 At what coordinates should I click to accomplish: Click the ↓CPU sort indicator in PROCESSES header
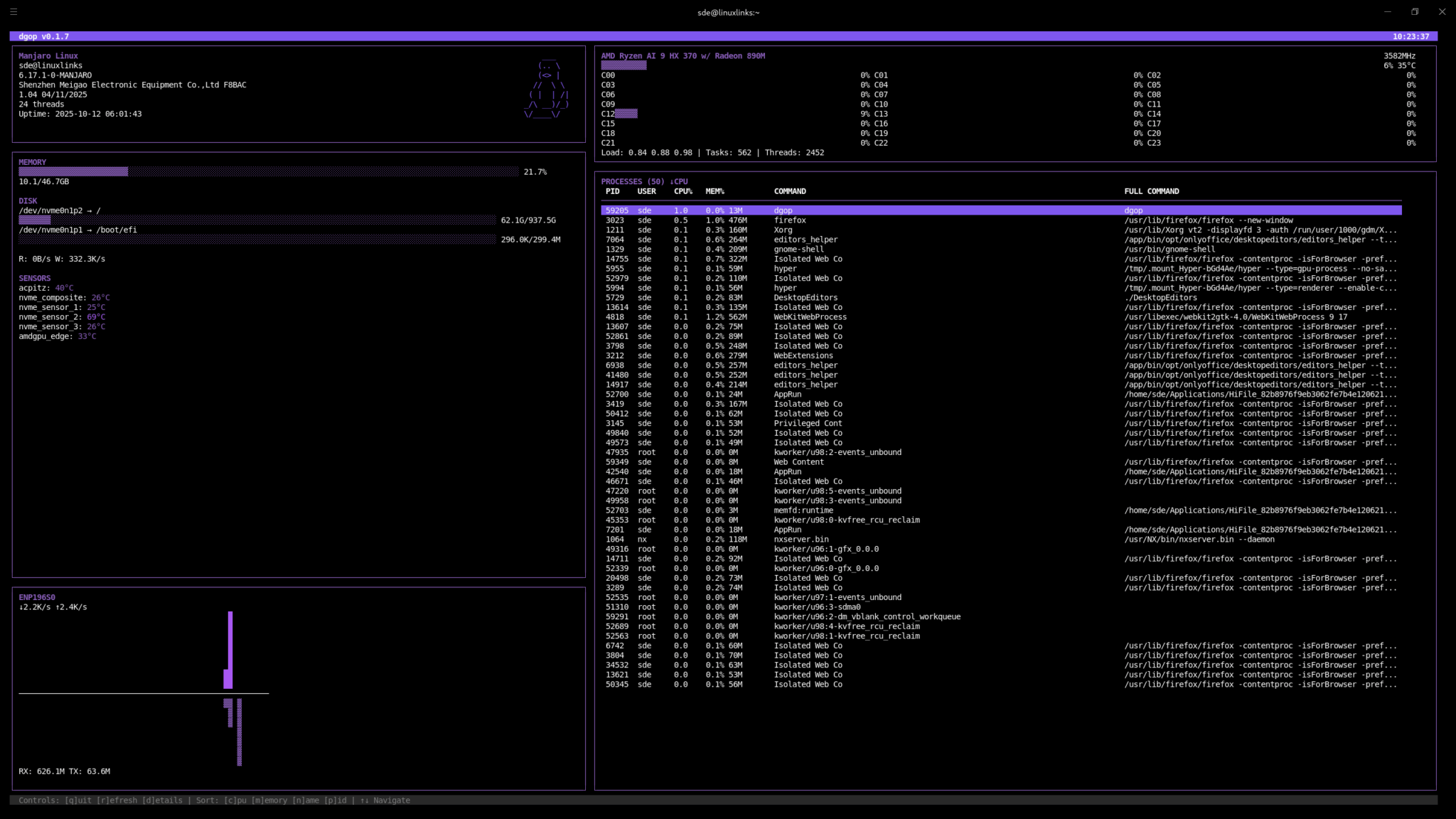click(x=678, y=181)
